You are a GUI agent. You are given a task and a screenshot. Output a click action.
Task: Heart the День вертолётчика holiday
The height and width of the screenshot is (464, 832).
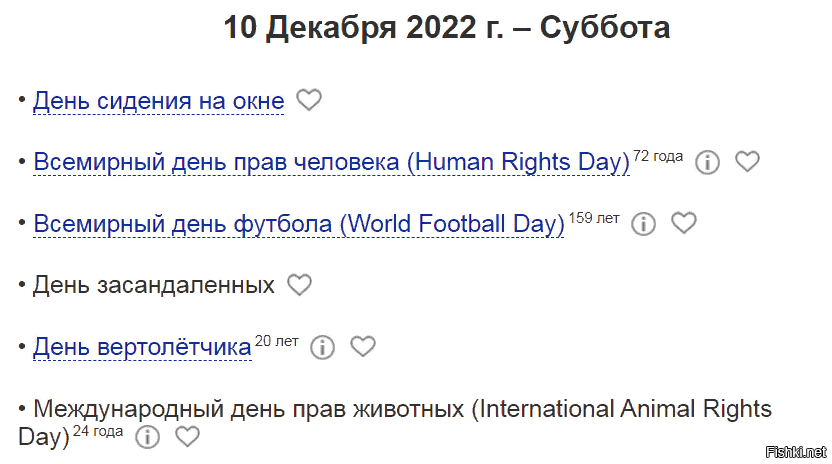[362, 347]
